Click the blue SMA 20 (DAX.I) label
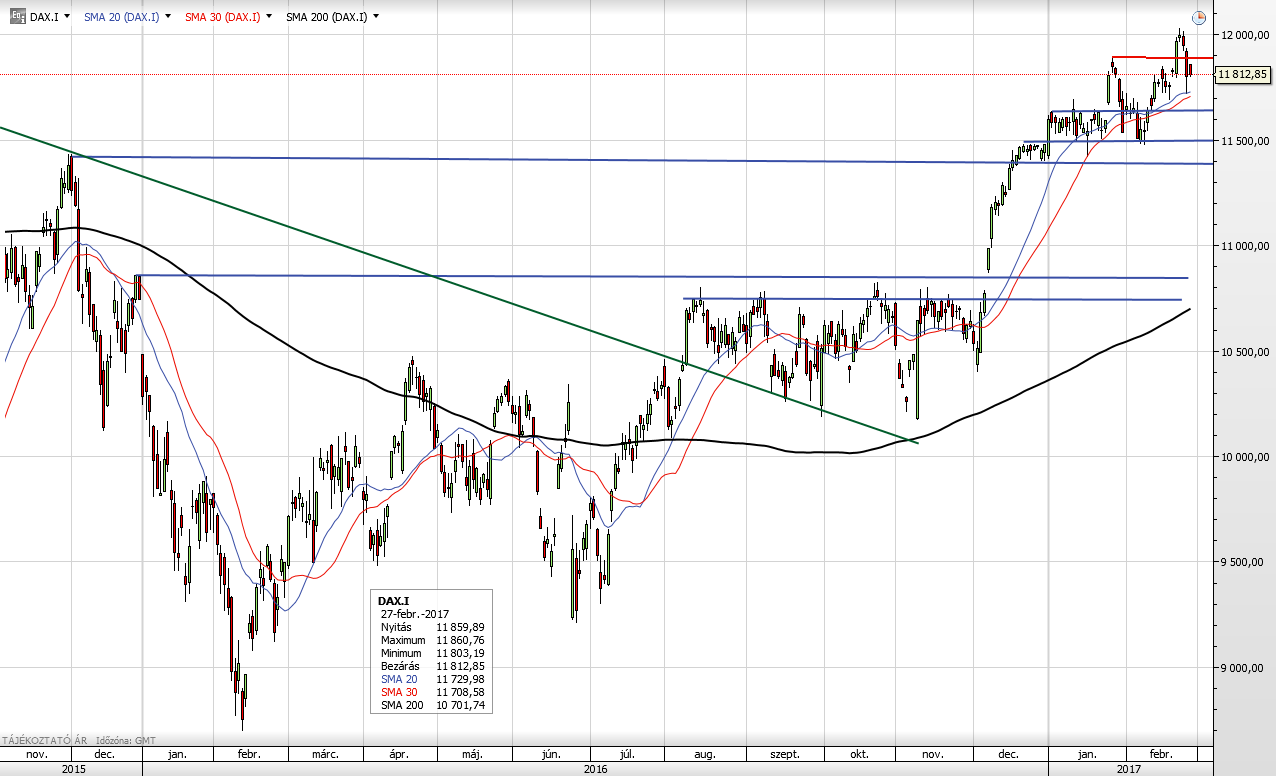The height and width of the screenshot is (776, 1276). click(x=121, y=17)
